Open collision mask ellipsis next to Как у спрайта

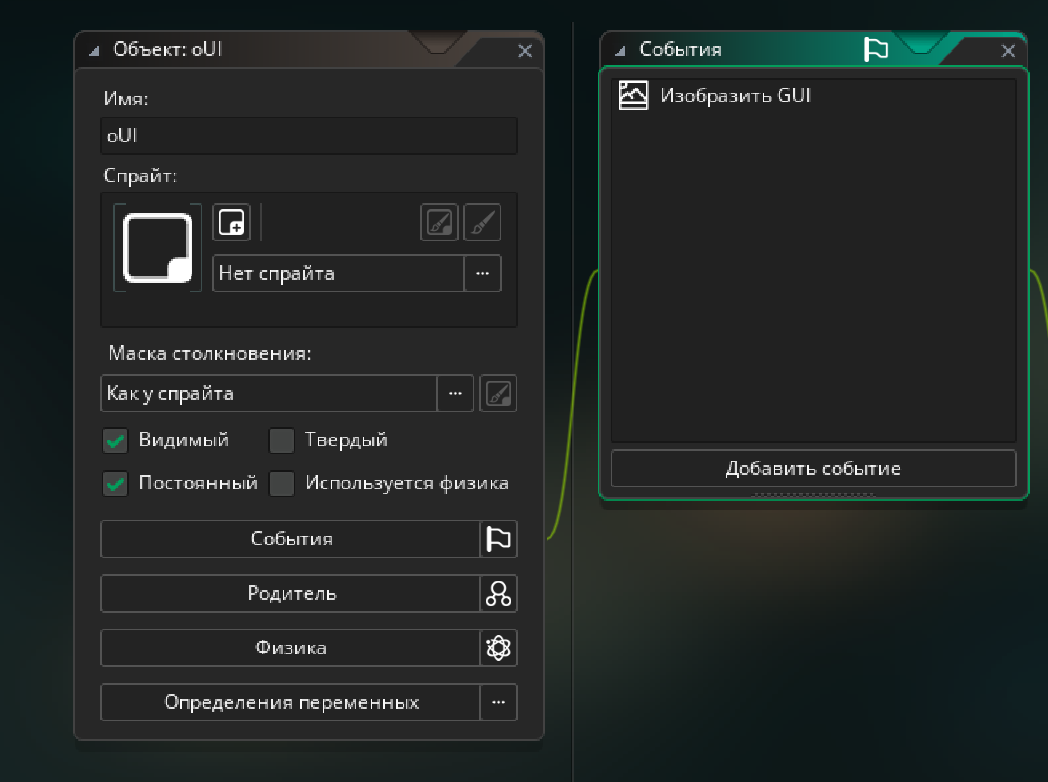click(x=455, y=394)
